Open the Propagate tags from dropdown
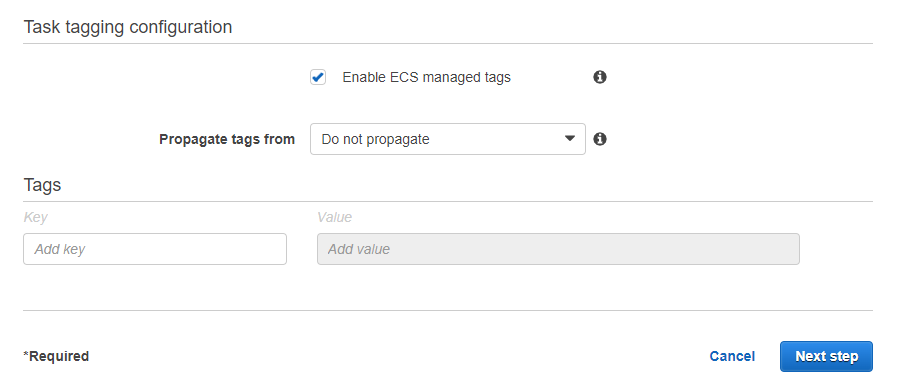Screen dimensions: 915x382 click(x=448, y=139)
